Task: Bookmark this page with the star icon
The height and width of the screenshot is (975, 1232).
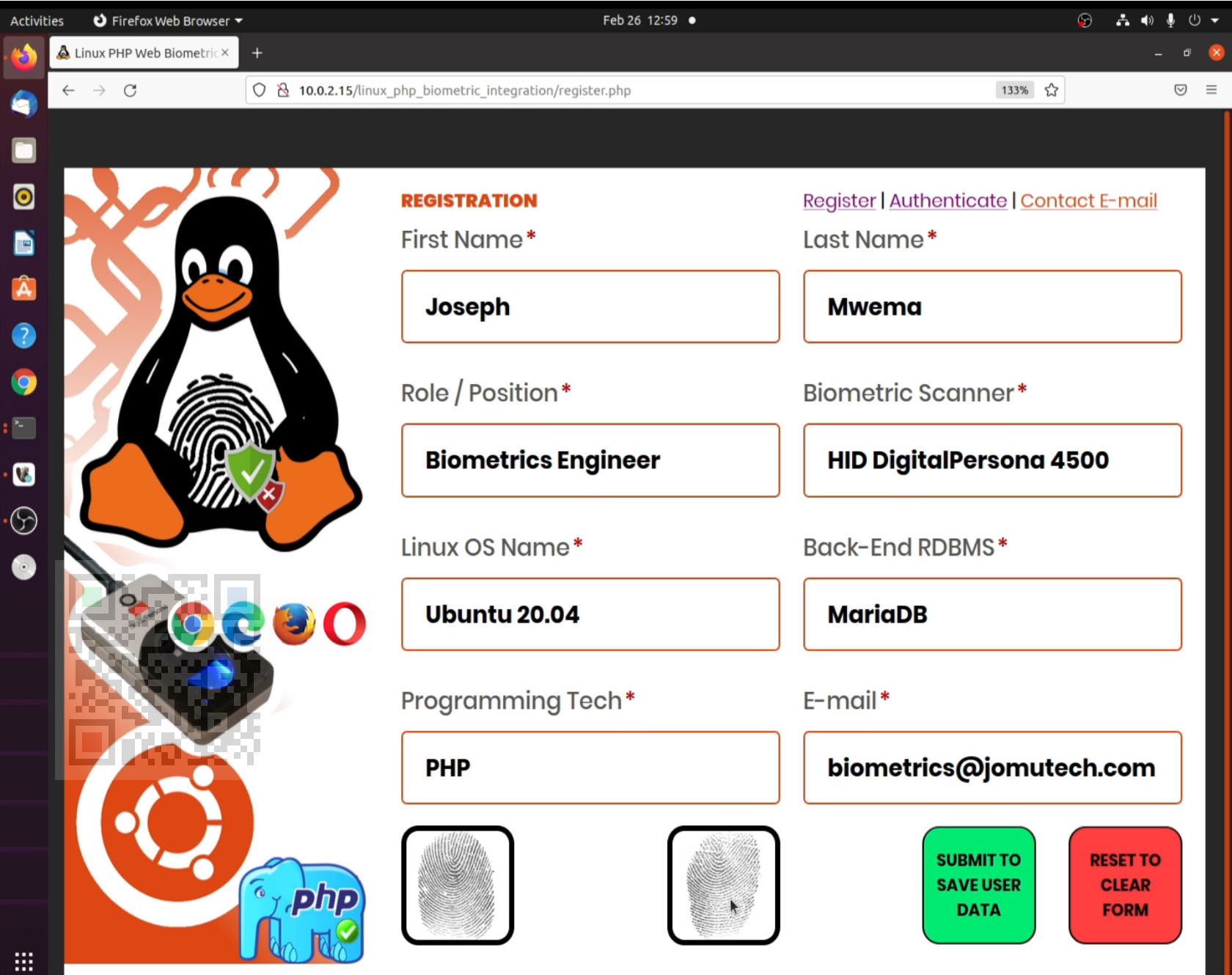Action: pyautogui.click(x=1051, y=90)
